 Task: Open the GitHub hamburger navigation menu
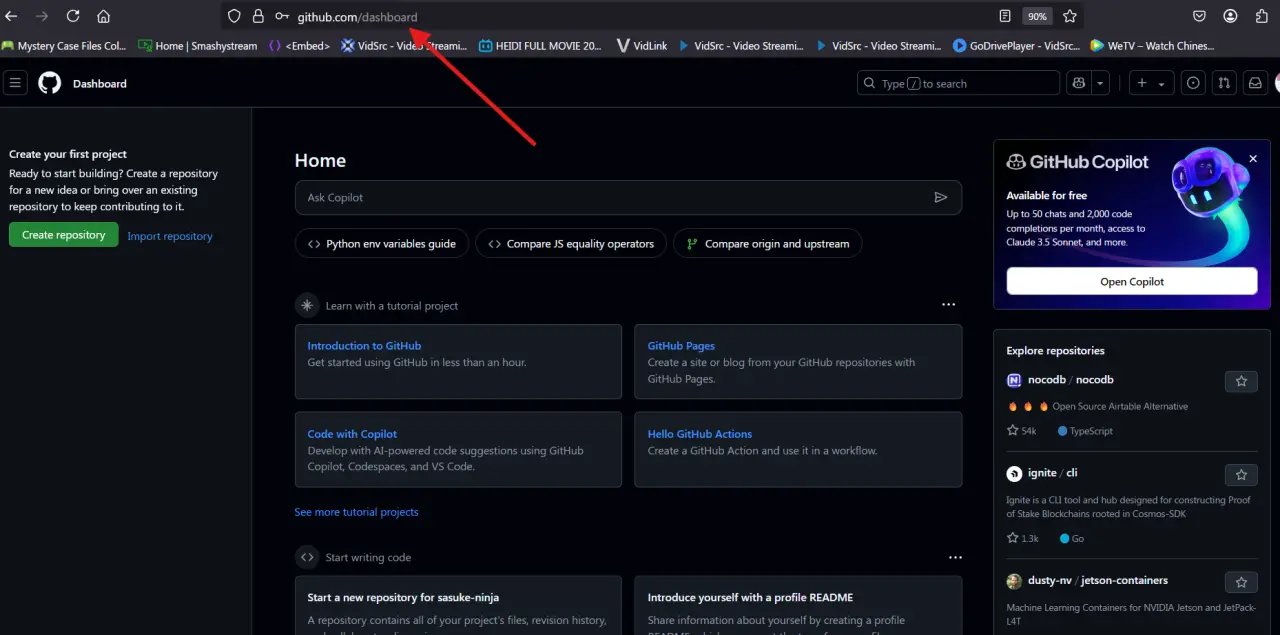(x=15, y=83)
